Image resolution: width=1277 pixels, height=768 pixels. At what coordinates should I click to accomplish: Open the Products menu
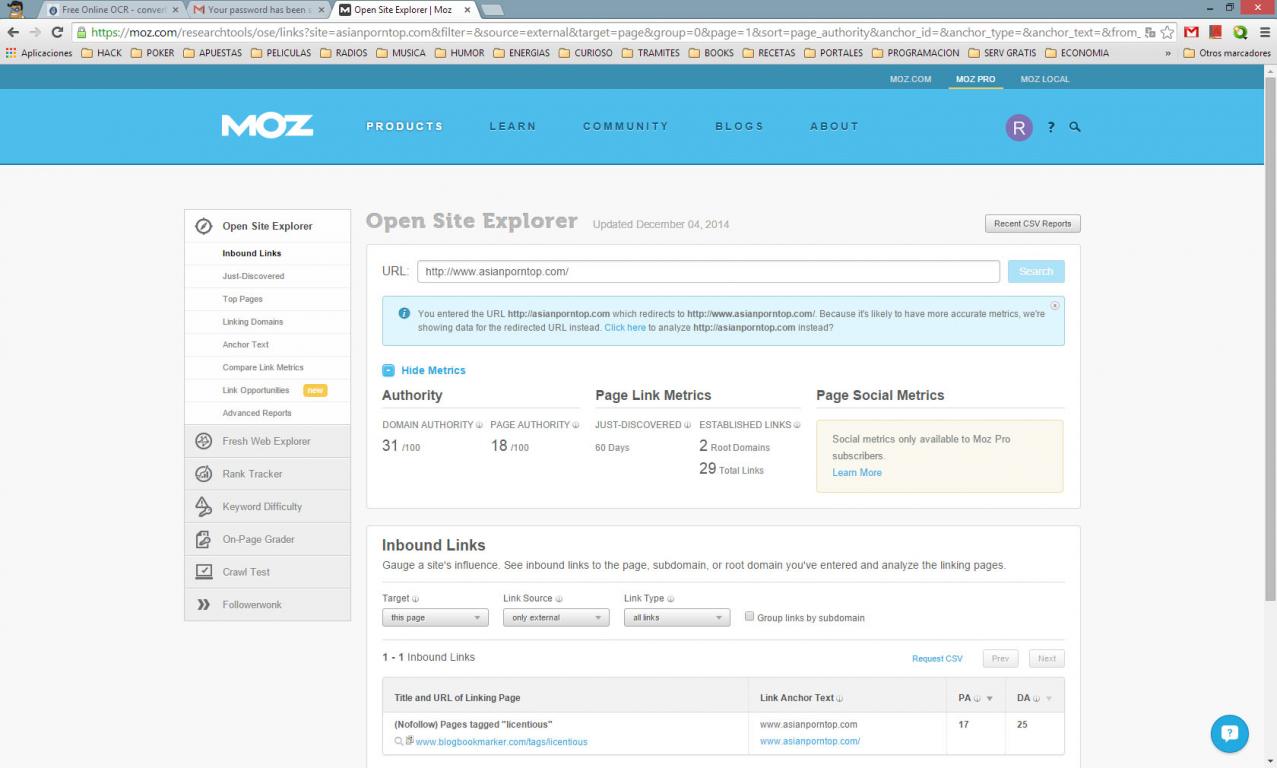(405, 126)
